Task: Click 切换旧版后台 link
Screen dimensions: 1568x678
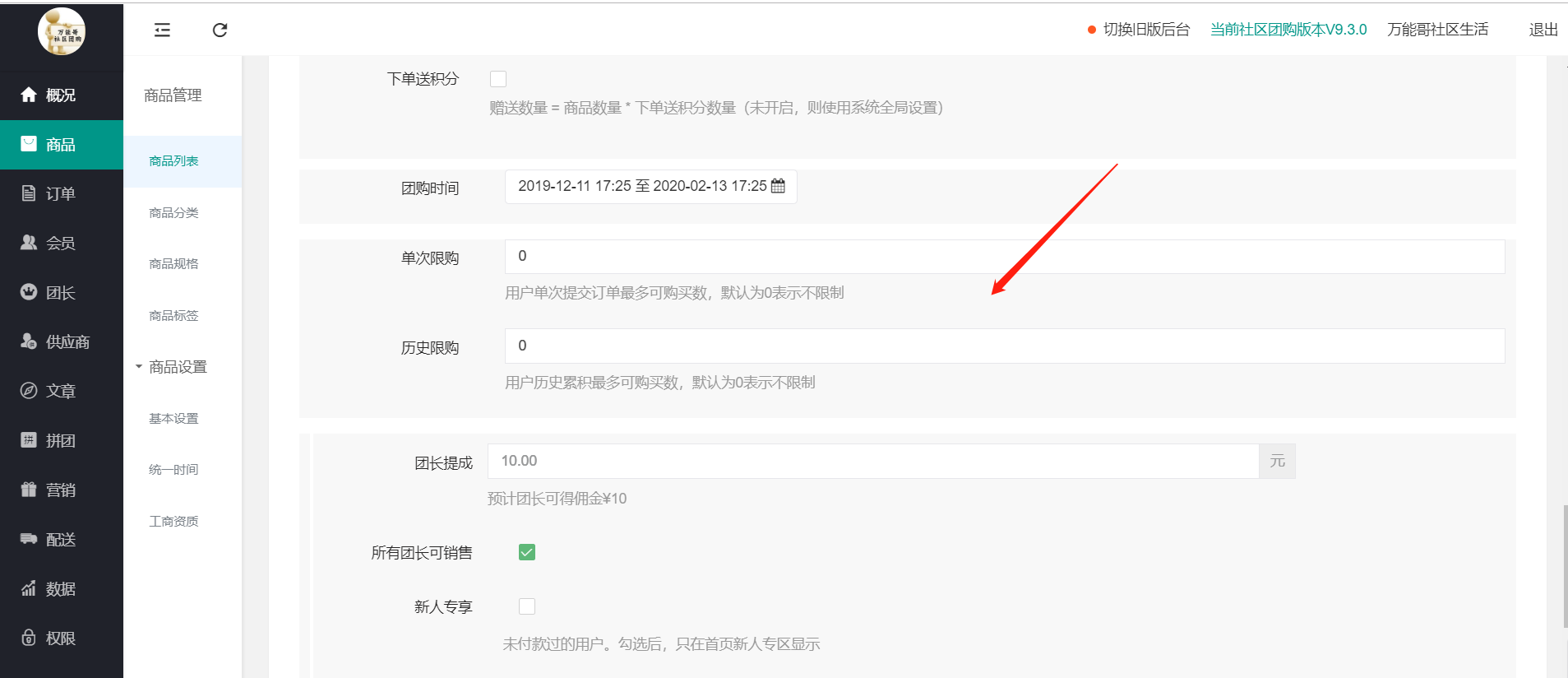Action: click(1146, 30)
